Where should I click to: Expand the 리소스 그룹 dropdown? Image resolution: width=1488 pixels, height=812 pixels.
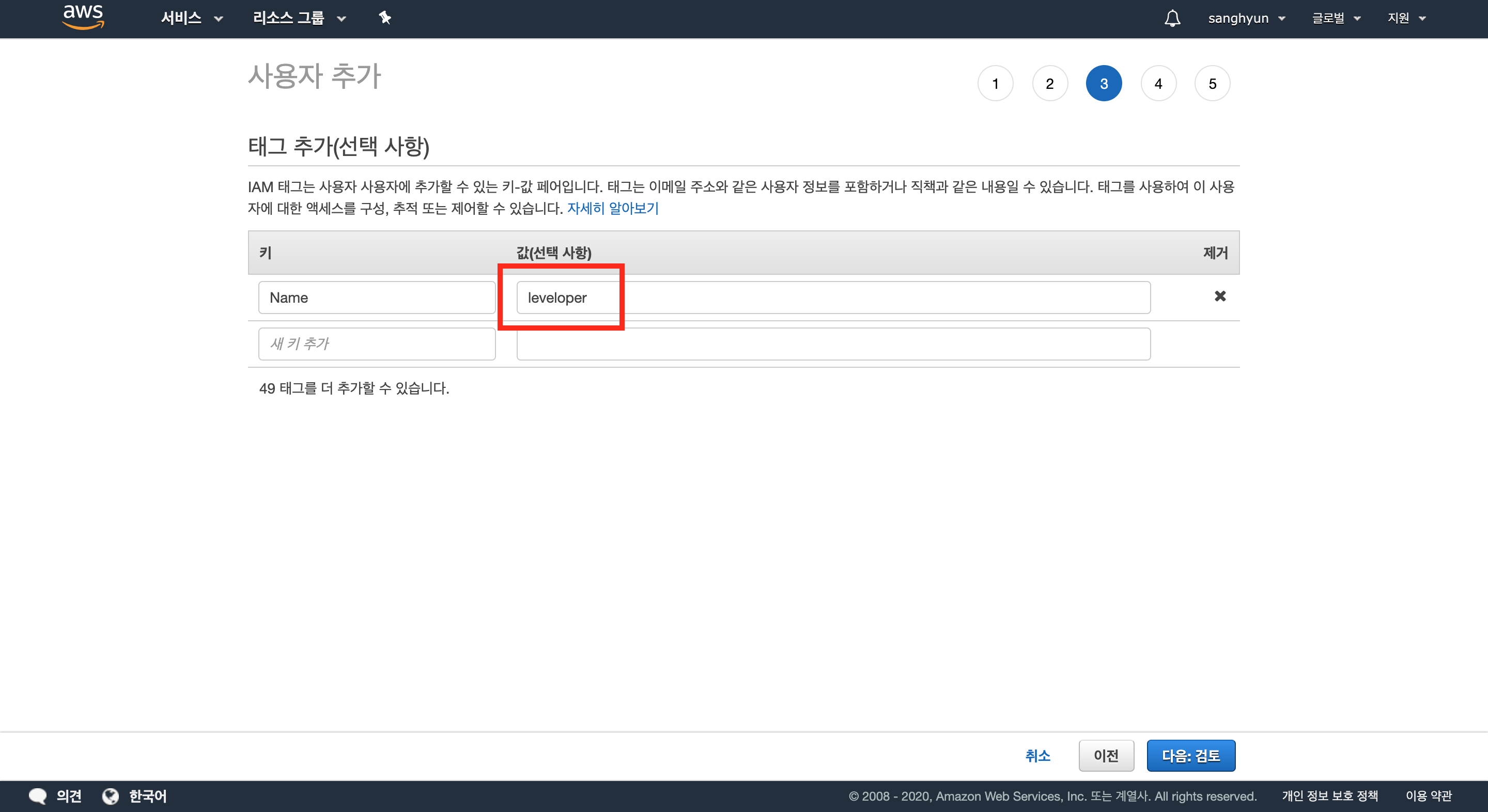pos(299,19)
